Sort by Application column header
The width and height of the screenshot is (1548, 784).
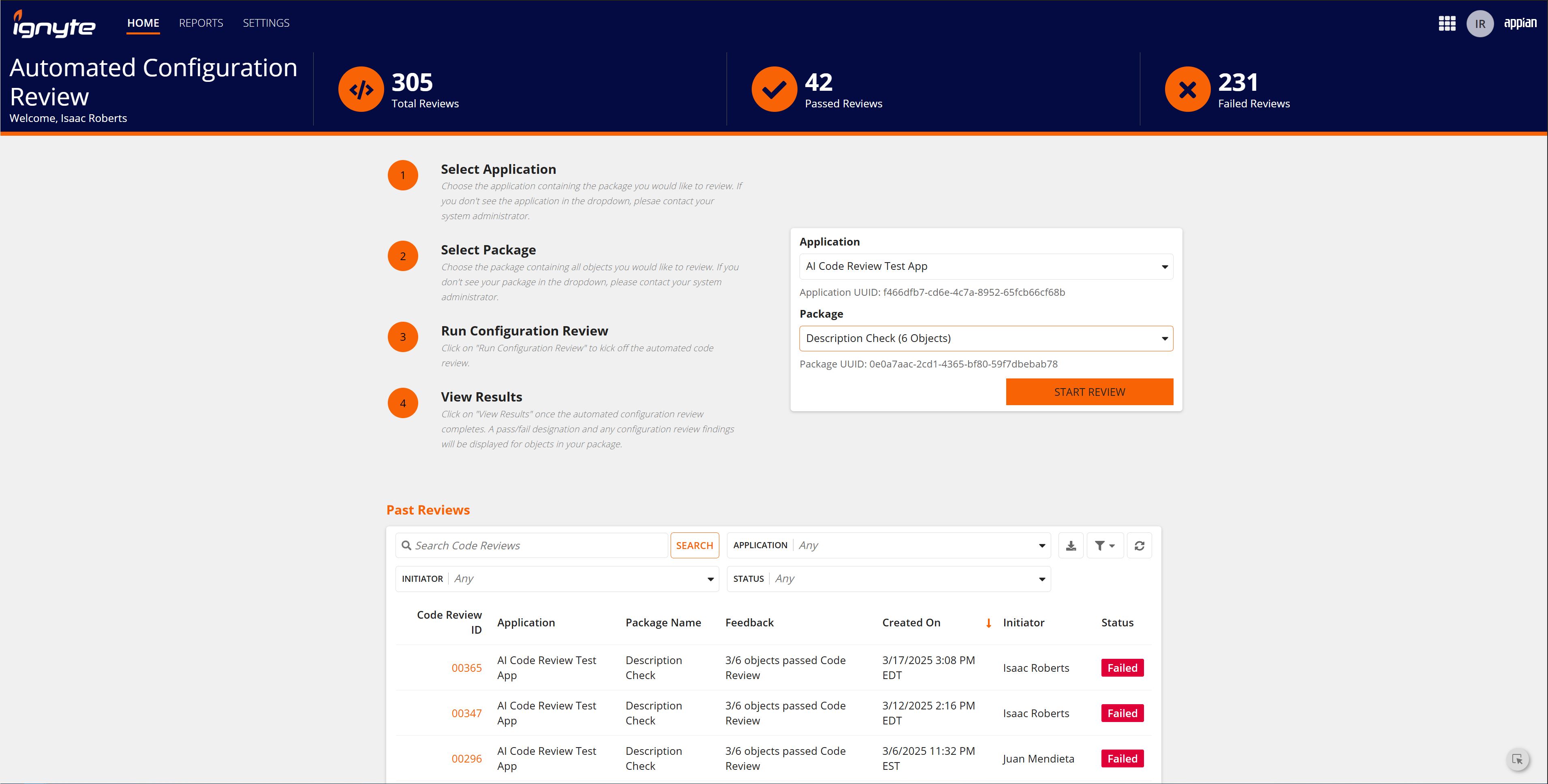point(526,622)
